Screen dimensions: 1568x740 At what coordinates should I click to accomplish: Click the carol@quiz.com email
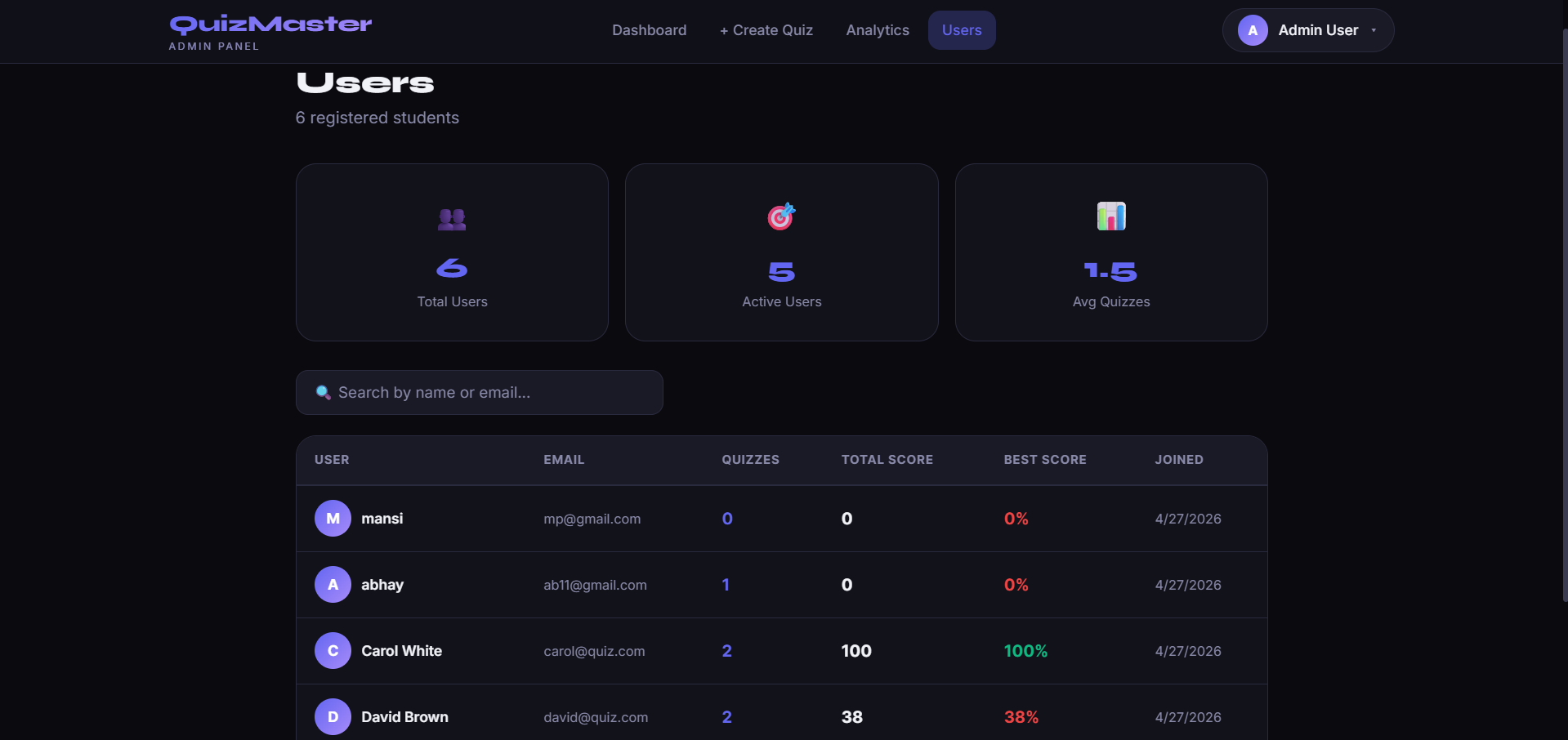tap(594, 651)
